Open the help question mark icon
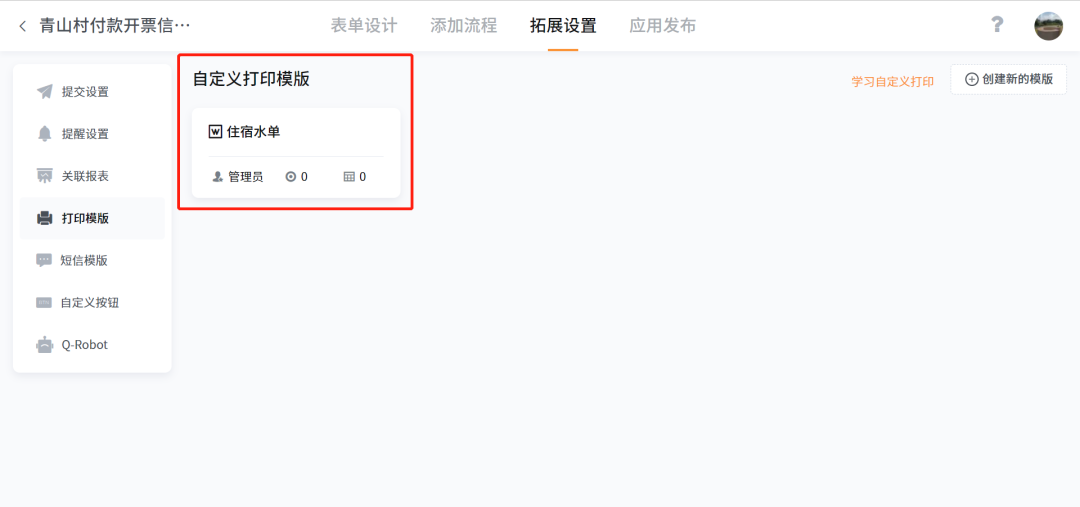The width and height of the screenshot is (1080, 507). point(996,25)
